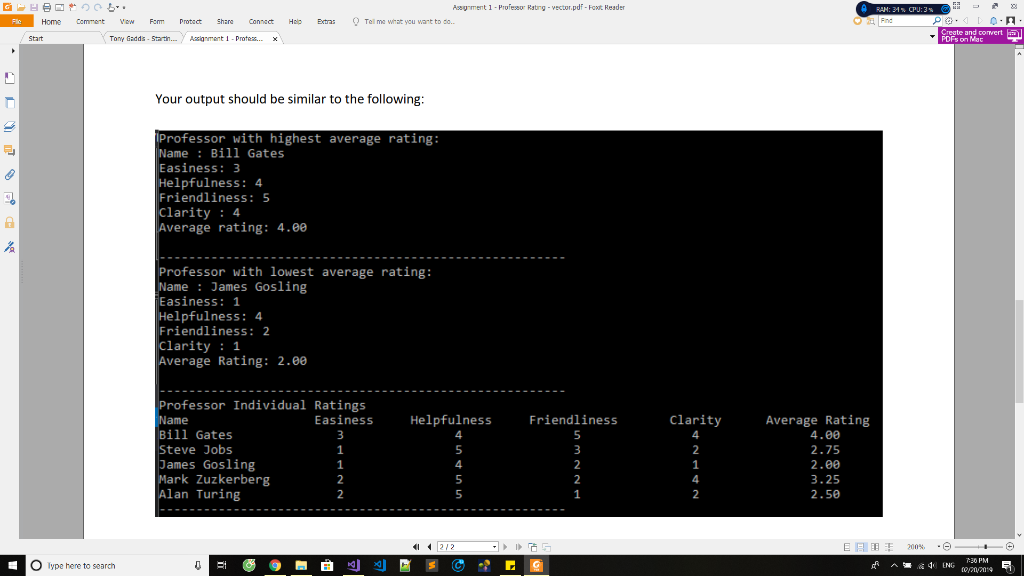Viewport: 1024px width, 576px height.
Task: Open Google Chrome from the taskbar
Action: point(275,566)
